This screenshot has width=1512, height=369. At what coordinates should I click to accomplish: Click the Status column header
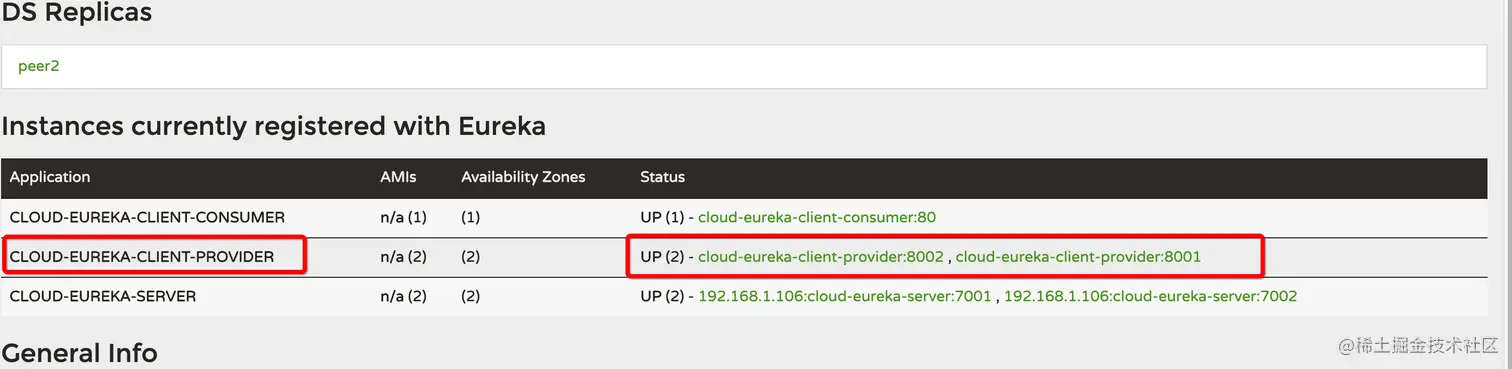point(662,177)
